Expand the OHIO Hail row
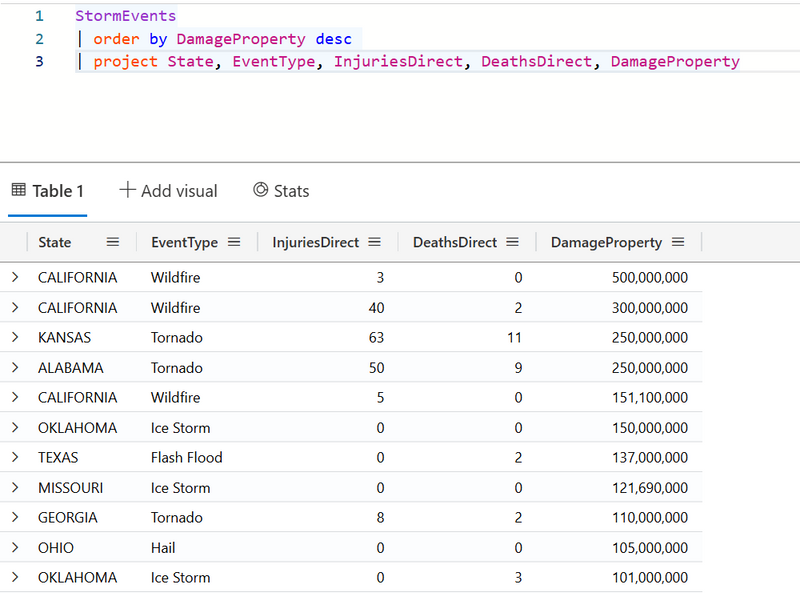The height and width of the screenshot is (593, 800). 15,548
